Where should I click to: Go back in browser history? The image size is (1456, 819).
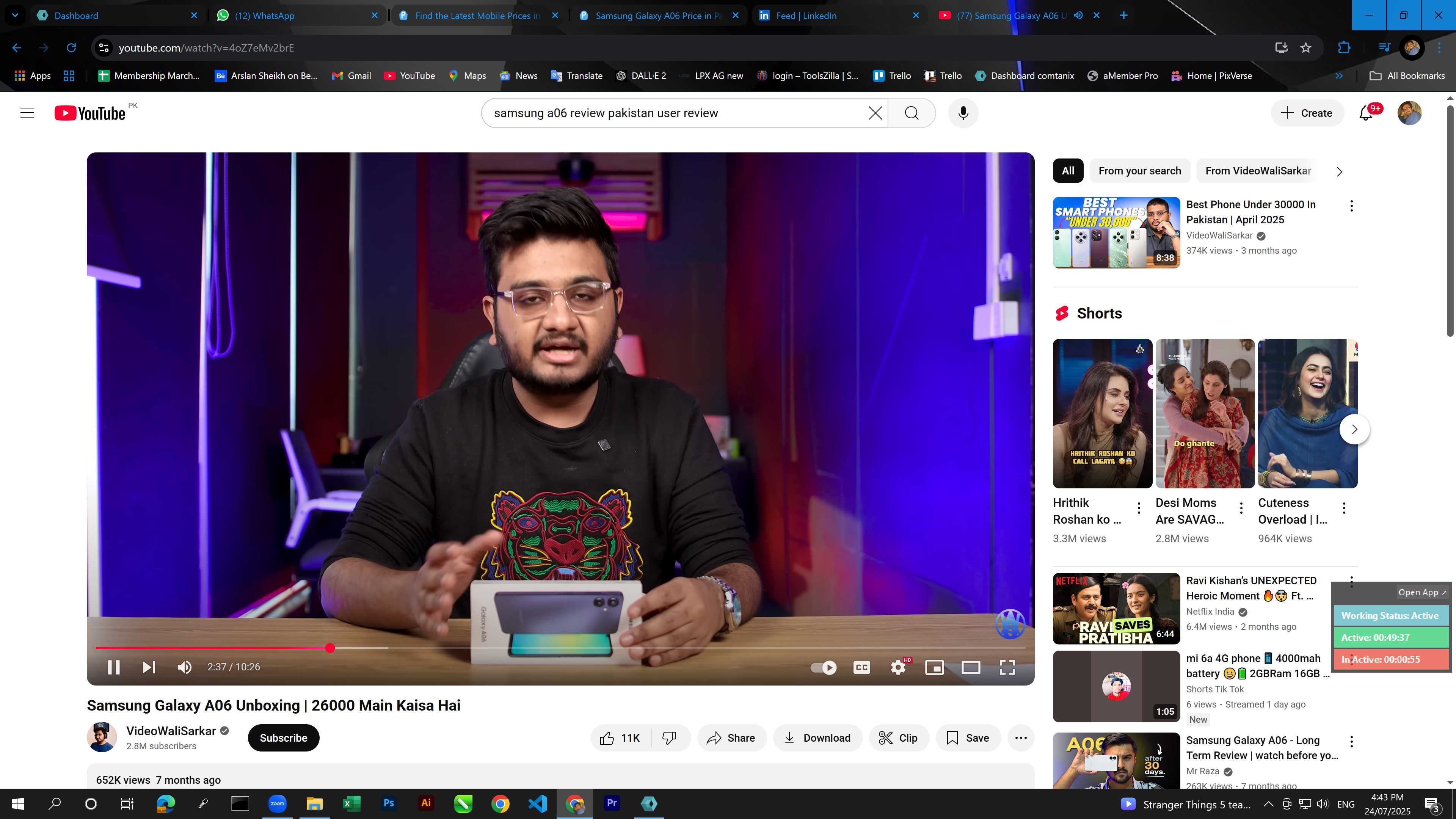(x=17, y=48)
